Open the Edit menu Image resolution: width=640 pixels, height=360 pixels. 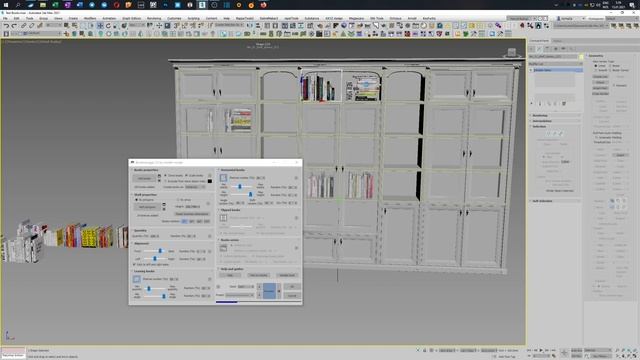[16, 18]
